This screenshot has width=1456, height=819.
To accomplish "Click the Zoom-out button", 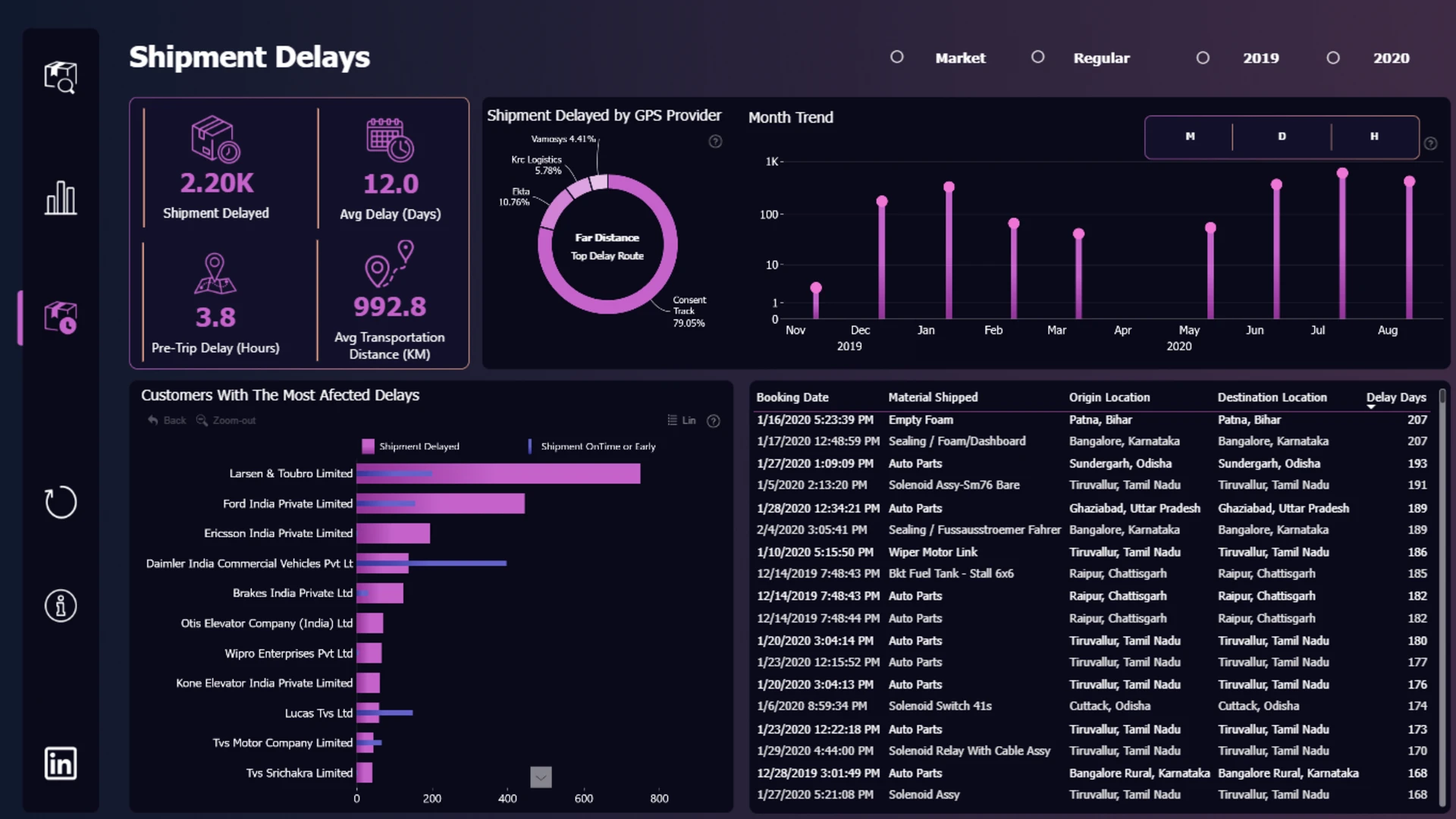I will (x=226, y=420).
